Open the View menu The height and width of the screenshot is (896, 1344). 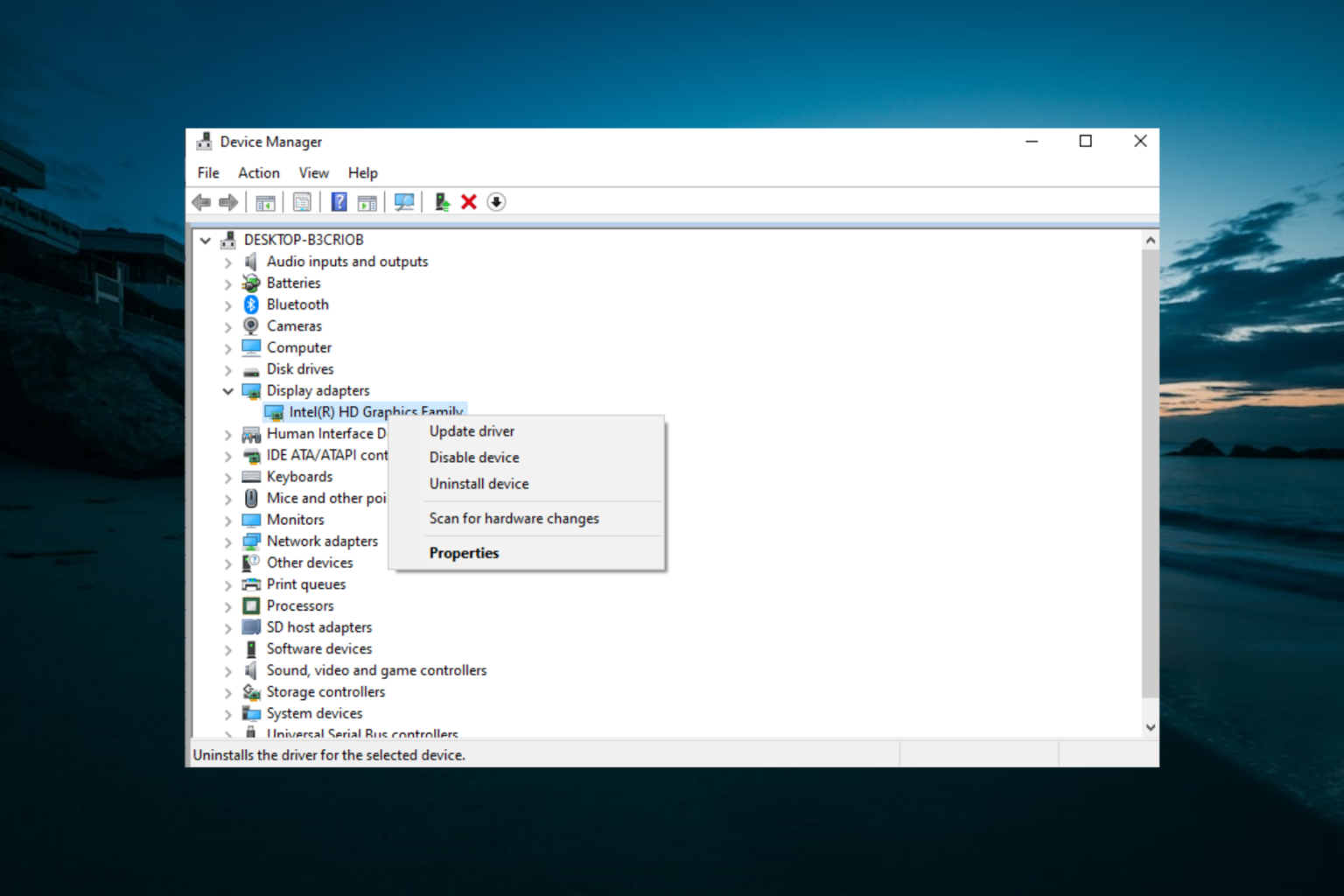click(313, 173)
